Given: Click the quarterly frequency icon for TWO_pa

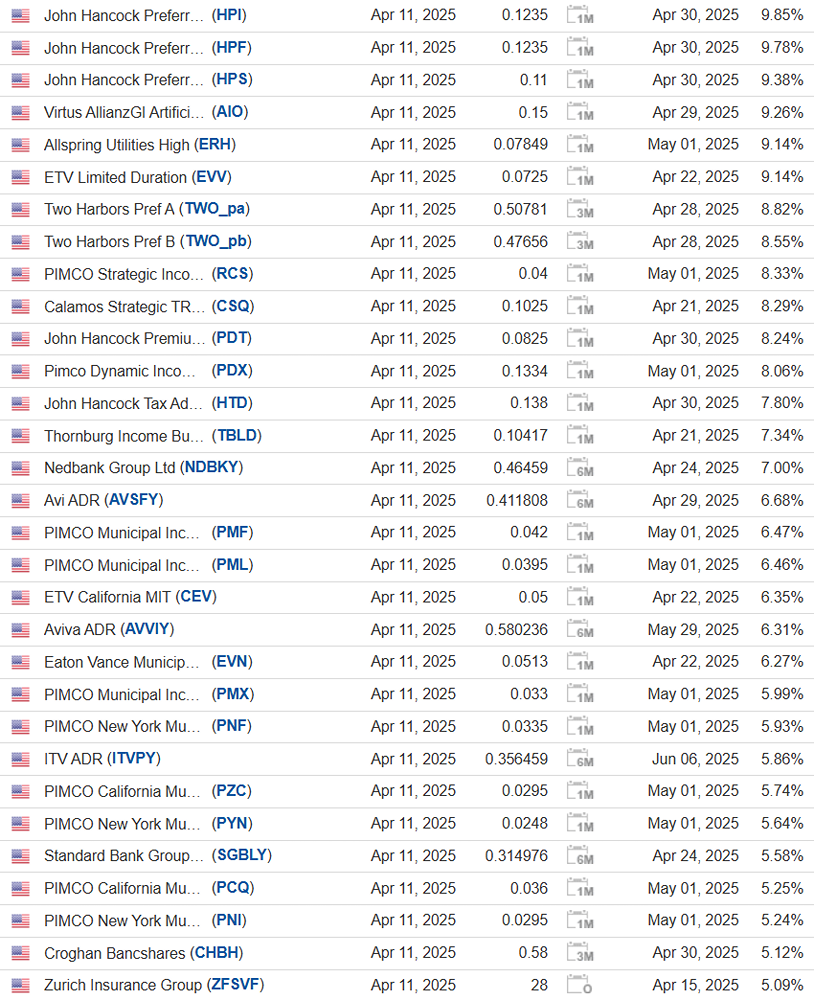Looking at the screenshot, I should [580, 210].
